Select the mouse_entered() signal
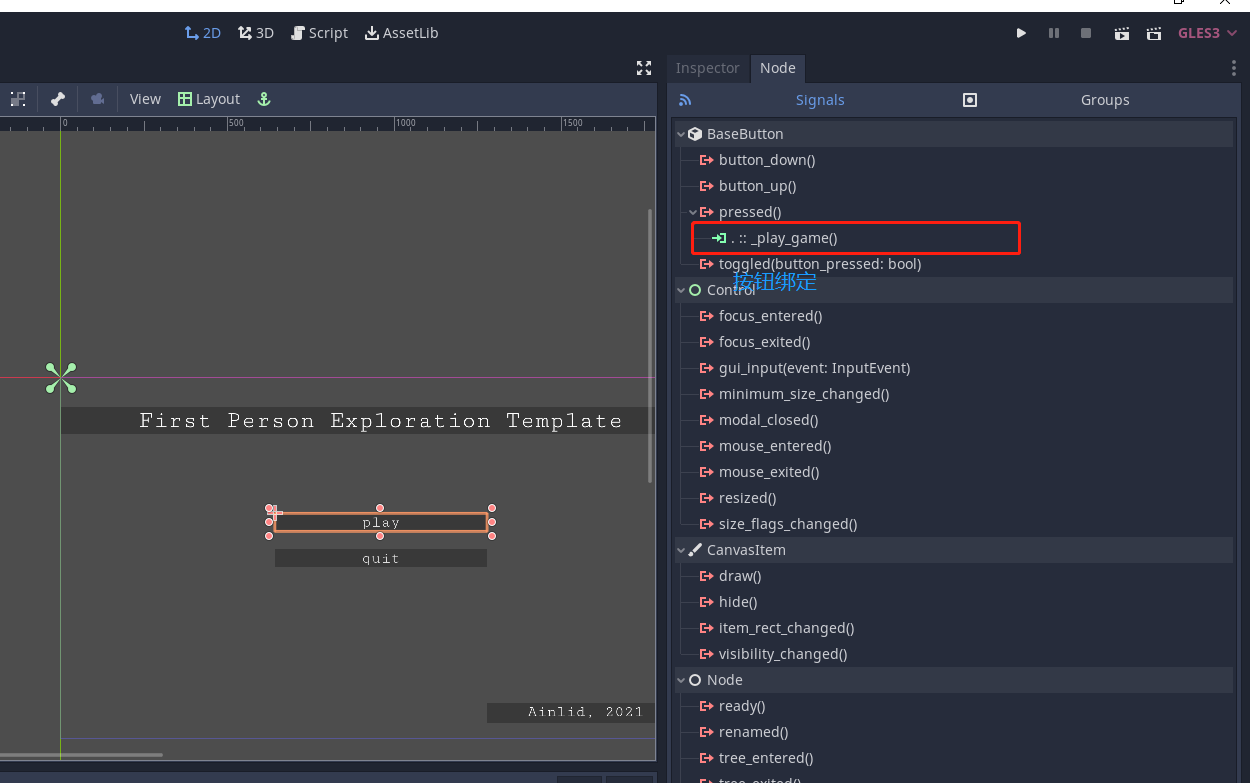Image resolution: width=1250 pixels, height=783 pixels. coord(774,446)
